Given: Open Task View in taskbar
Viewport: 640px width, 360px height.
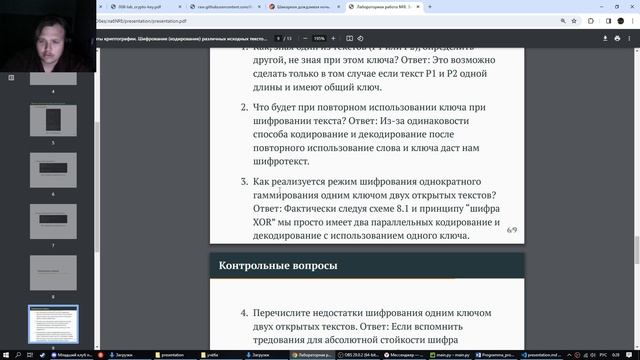Looking at the screenshot, I should (x=30, y=355).
